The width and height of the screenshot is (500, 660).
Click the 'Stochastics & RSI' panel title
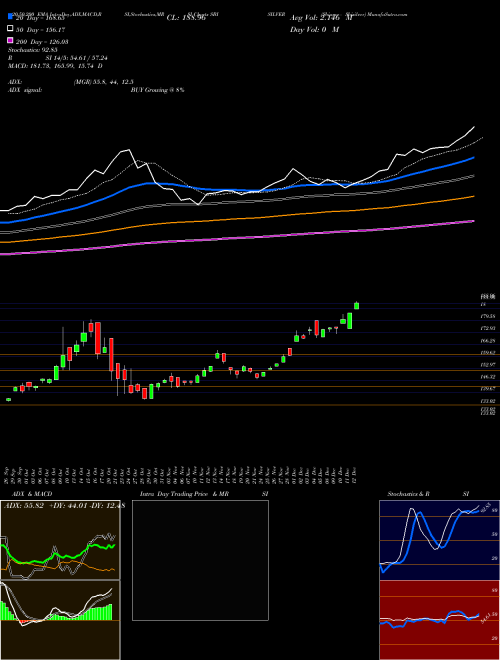tap(428, 494)
